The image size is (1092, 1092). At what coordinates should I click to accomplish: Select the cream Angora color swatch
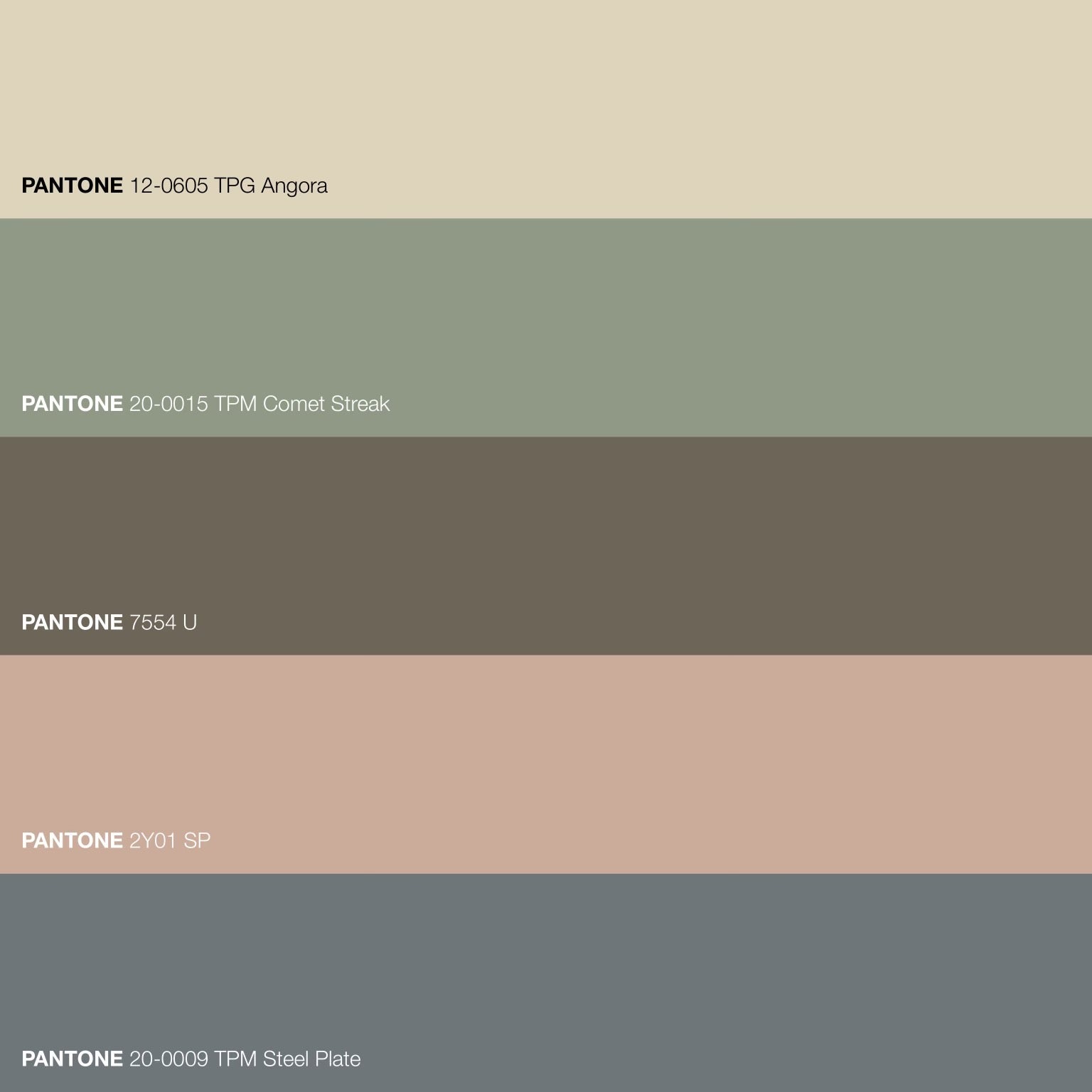(x=546, y=92)
